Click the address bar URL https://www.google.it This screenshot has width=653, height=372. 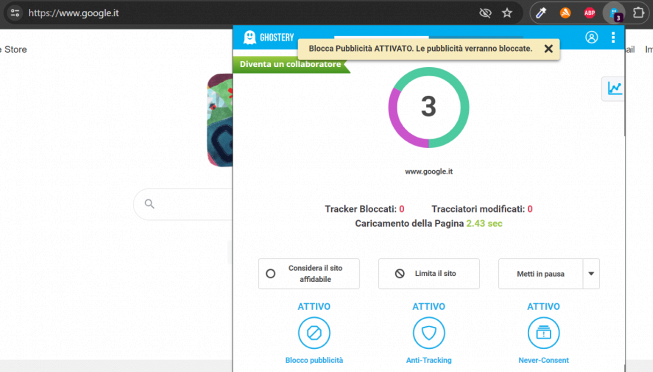73,13
